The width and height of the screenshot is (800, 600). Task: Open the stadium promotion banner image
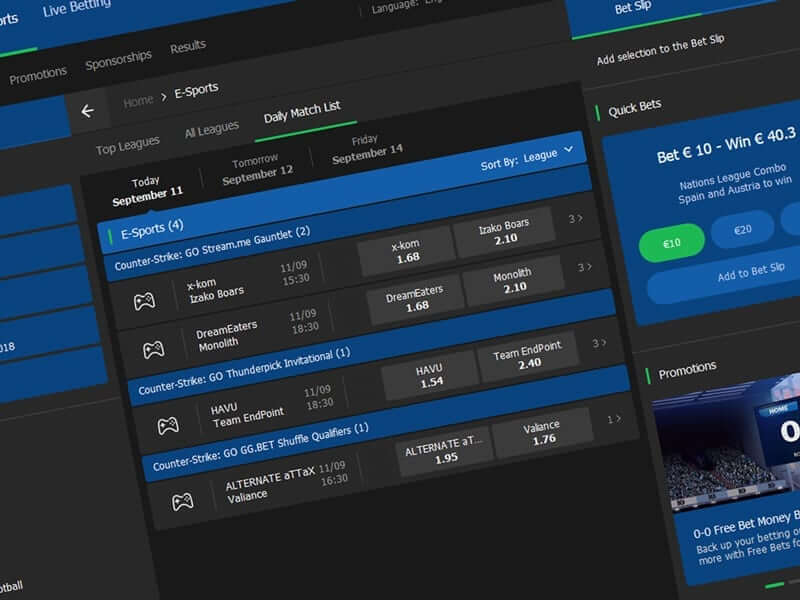point(727,443)
